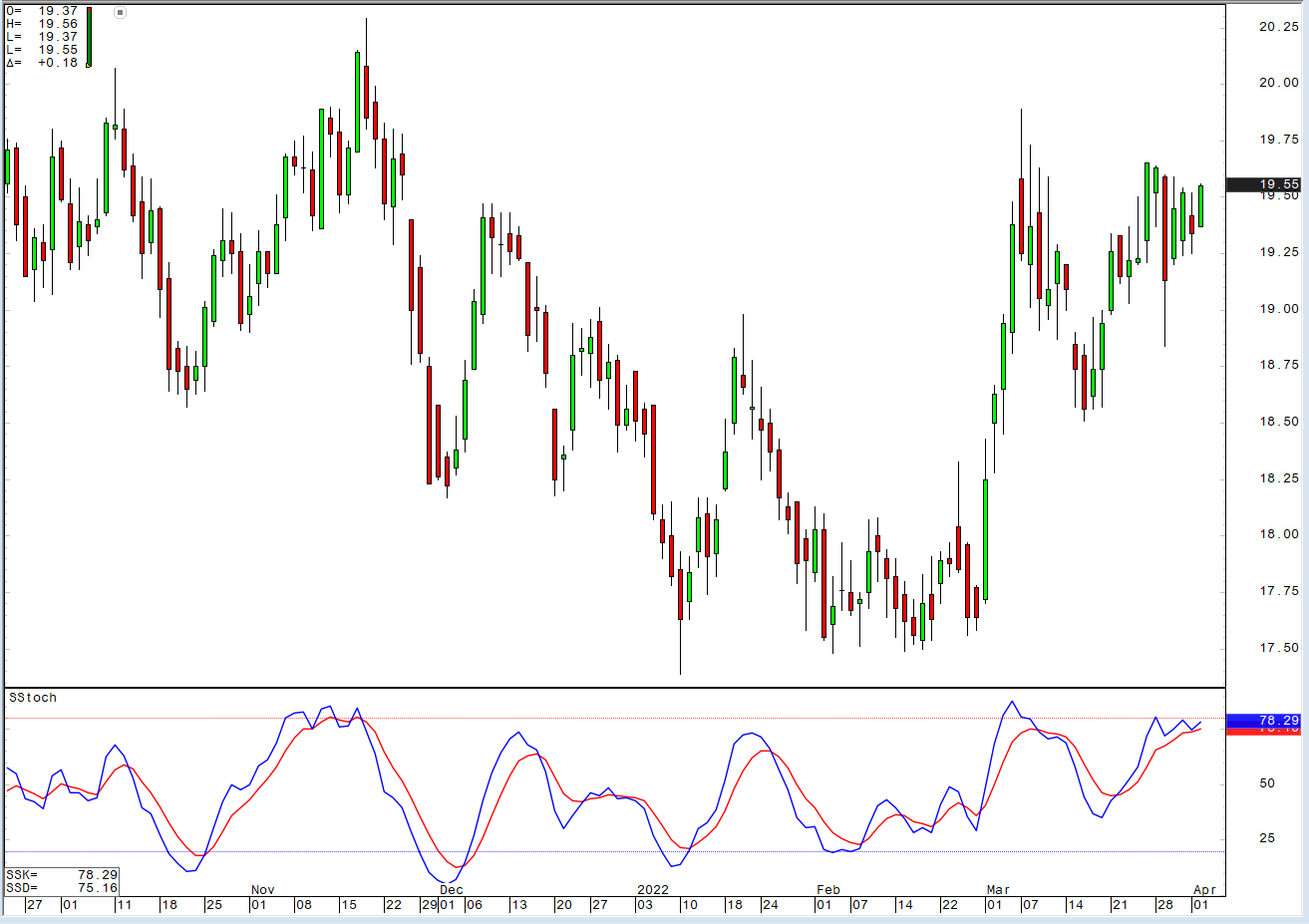Image resolution: width=1309 pixels, height=924 pixels.
Task: Click the 'H= 19.56' high value
Action: coord(42,24)
